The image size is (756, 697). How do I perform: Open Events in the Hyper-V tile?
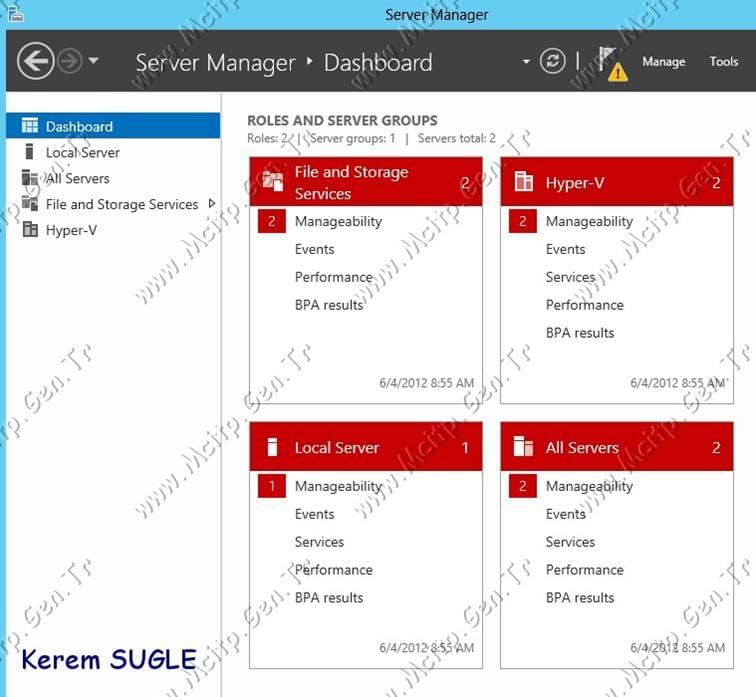(566, 249)
